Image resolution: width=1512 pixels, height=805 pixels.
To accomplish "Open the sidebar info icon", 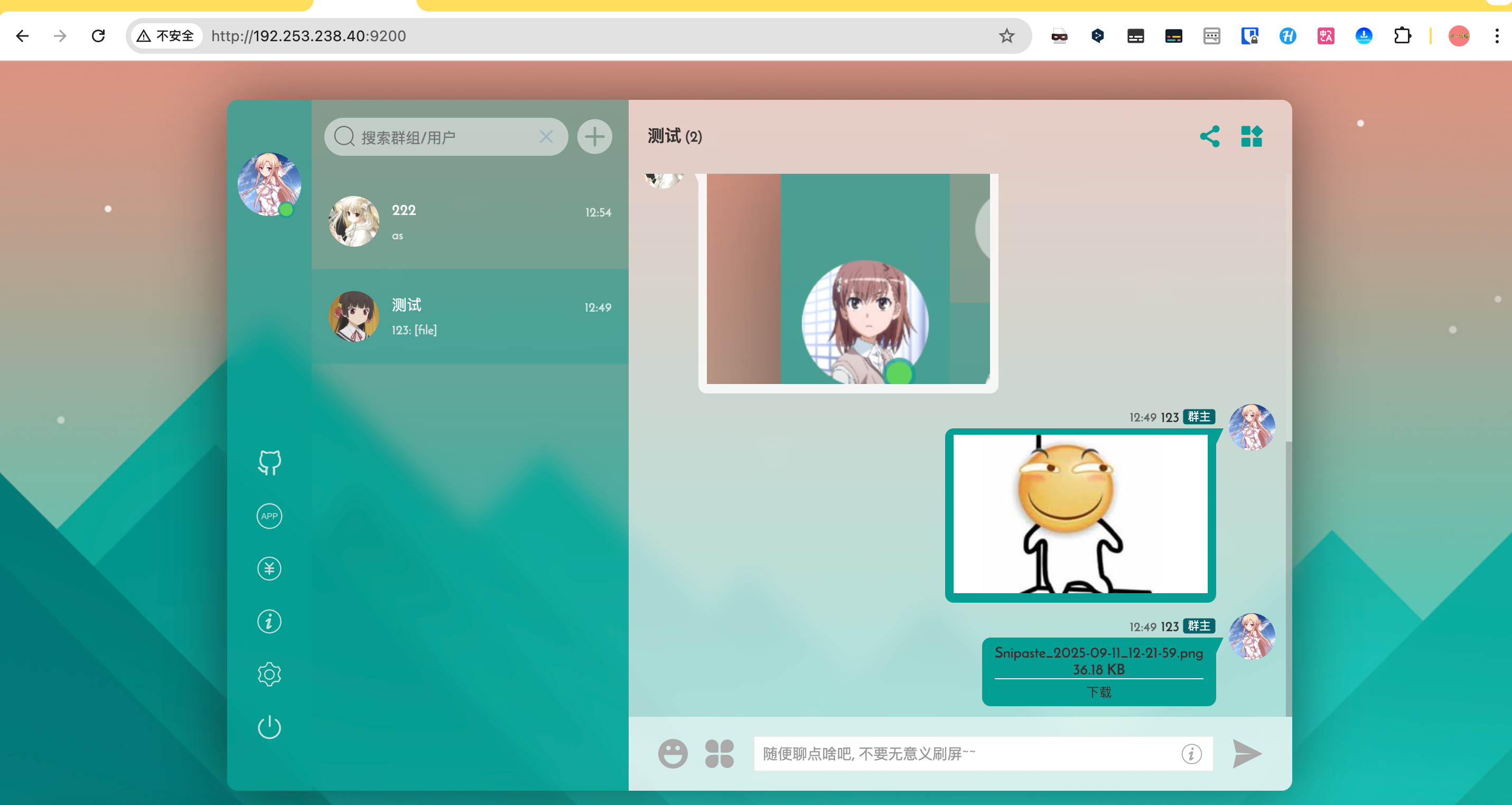I will pos(269,621).
